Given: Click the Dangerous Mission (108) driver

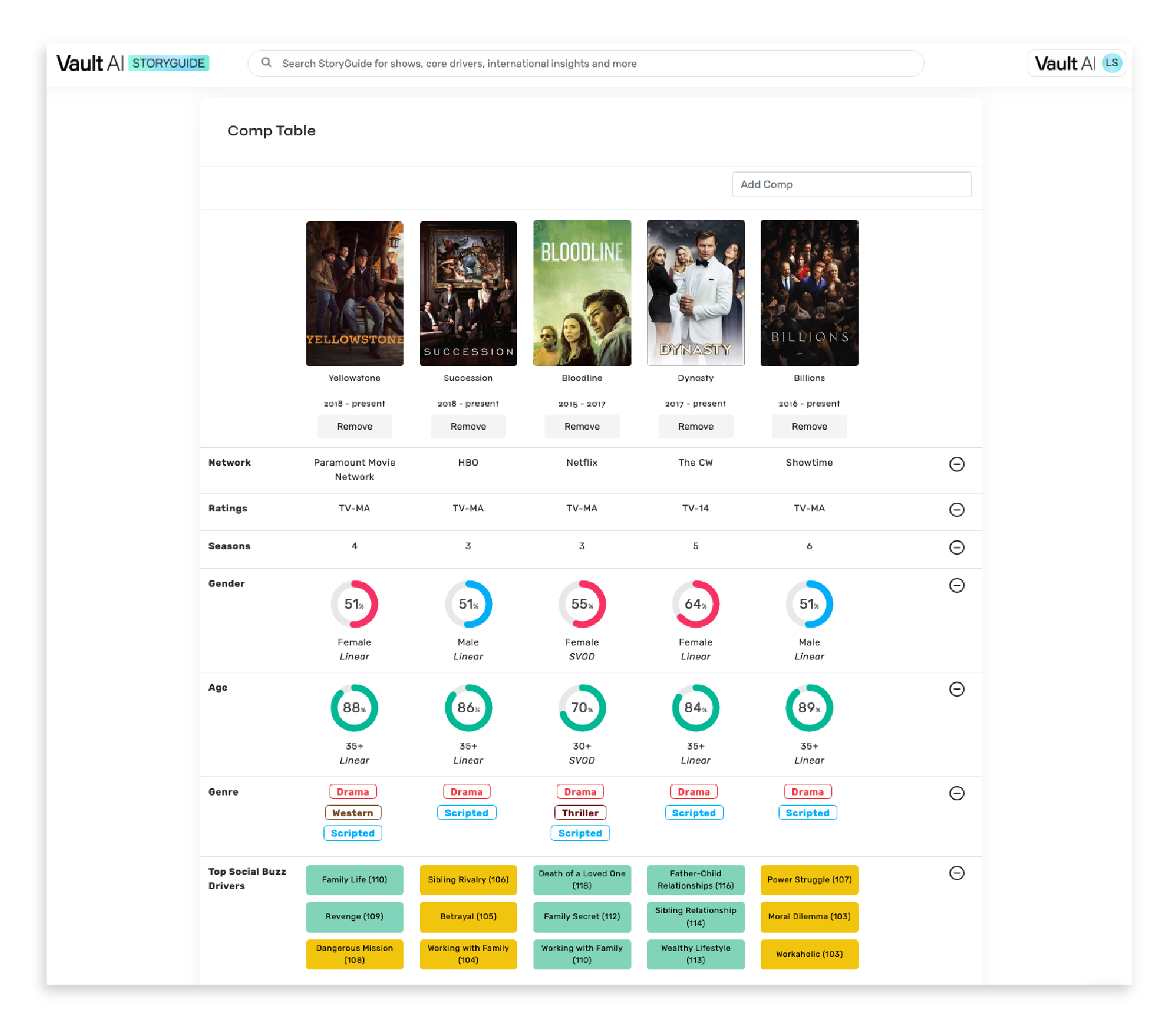Looking at the screenshot, I should click(x=355, y=954).
